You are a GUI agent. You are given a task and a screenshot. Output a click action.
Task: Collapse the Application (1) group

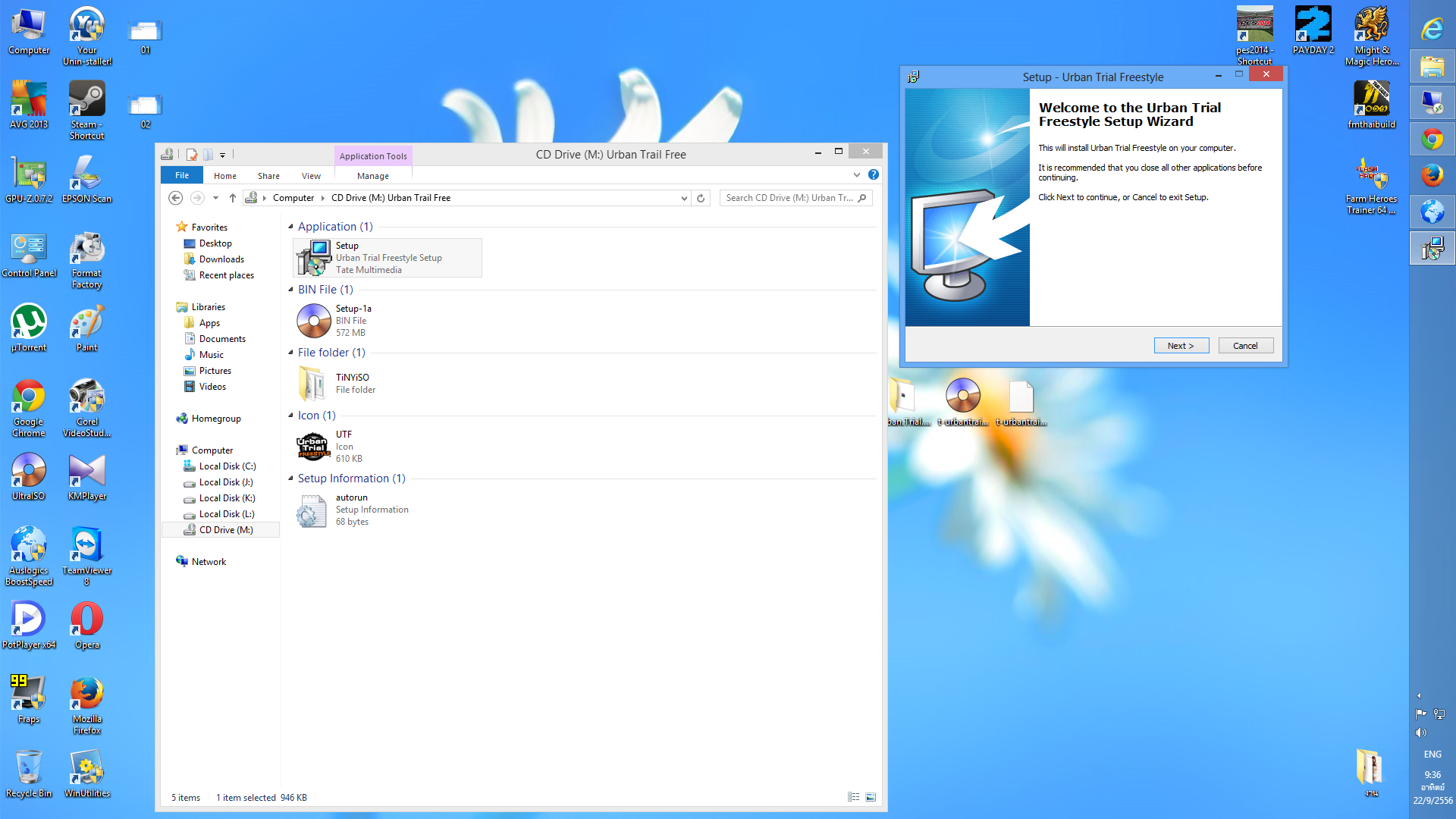pos(290,227)
